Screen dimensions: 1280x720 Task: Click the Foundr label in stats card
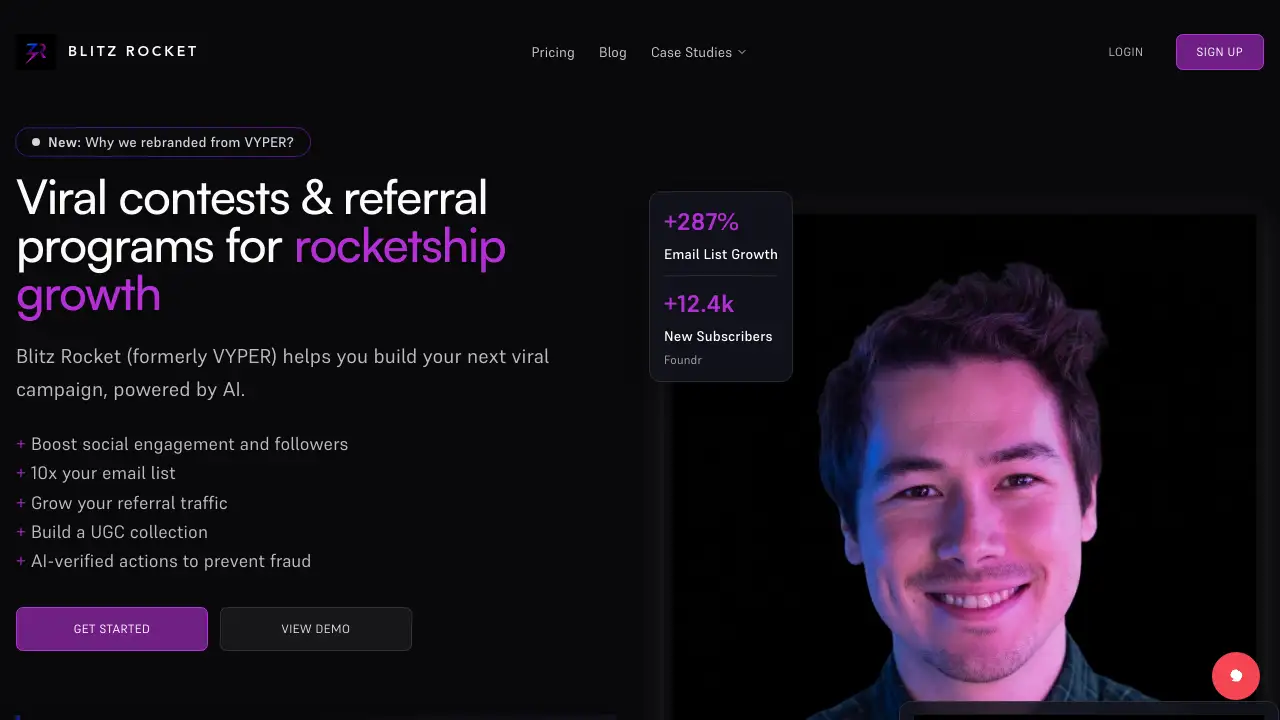click(x=683, y=360)
